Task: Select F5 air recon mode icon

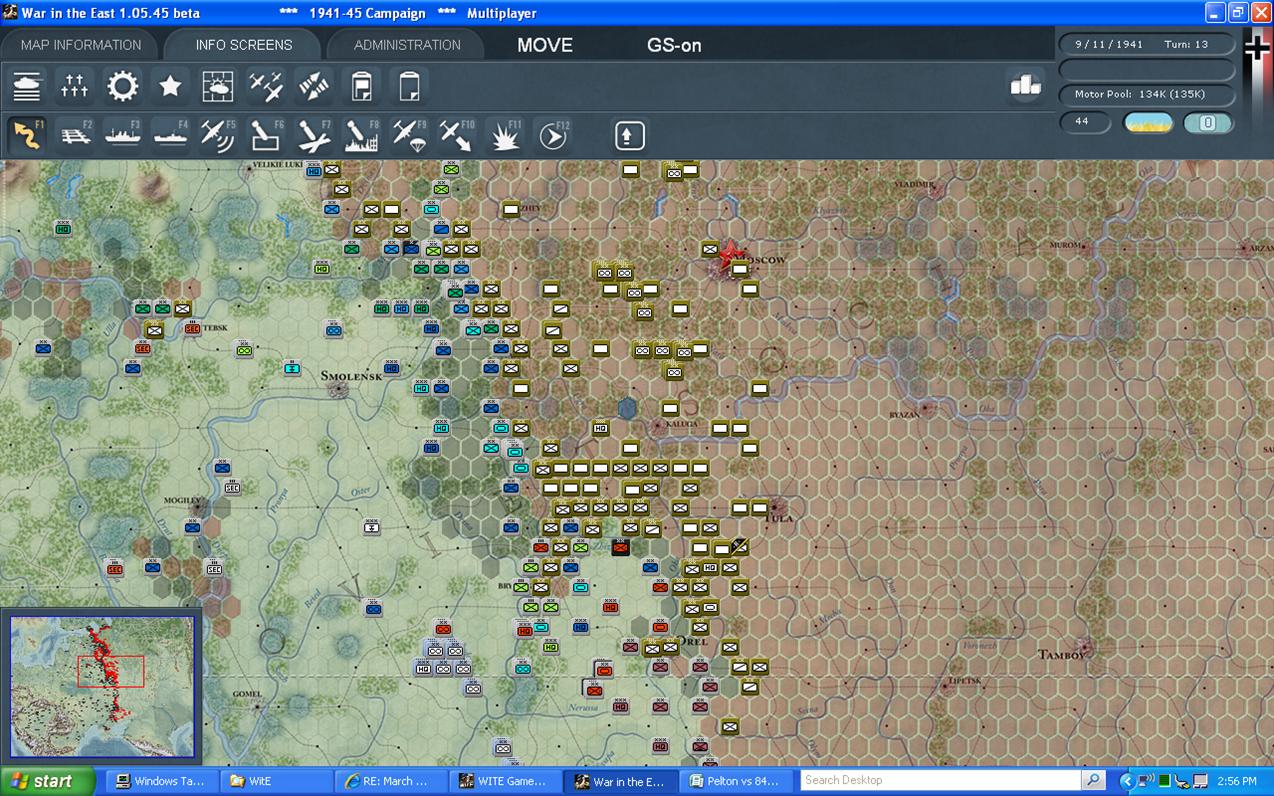Action: click(x=218, y=135)
